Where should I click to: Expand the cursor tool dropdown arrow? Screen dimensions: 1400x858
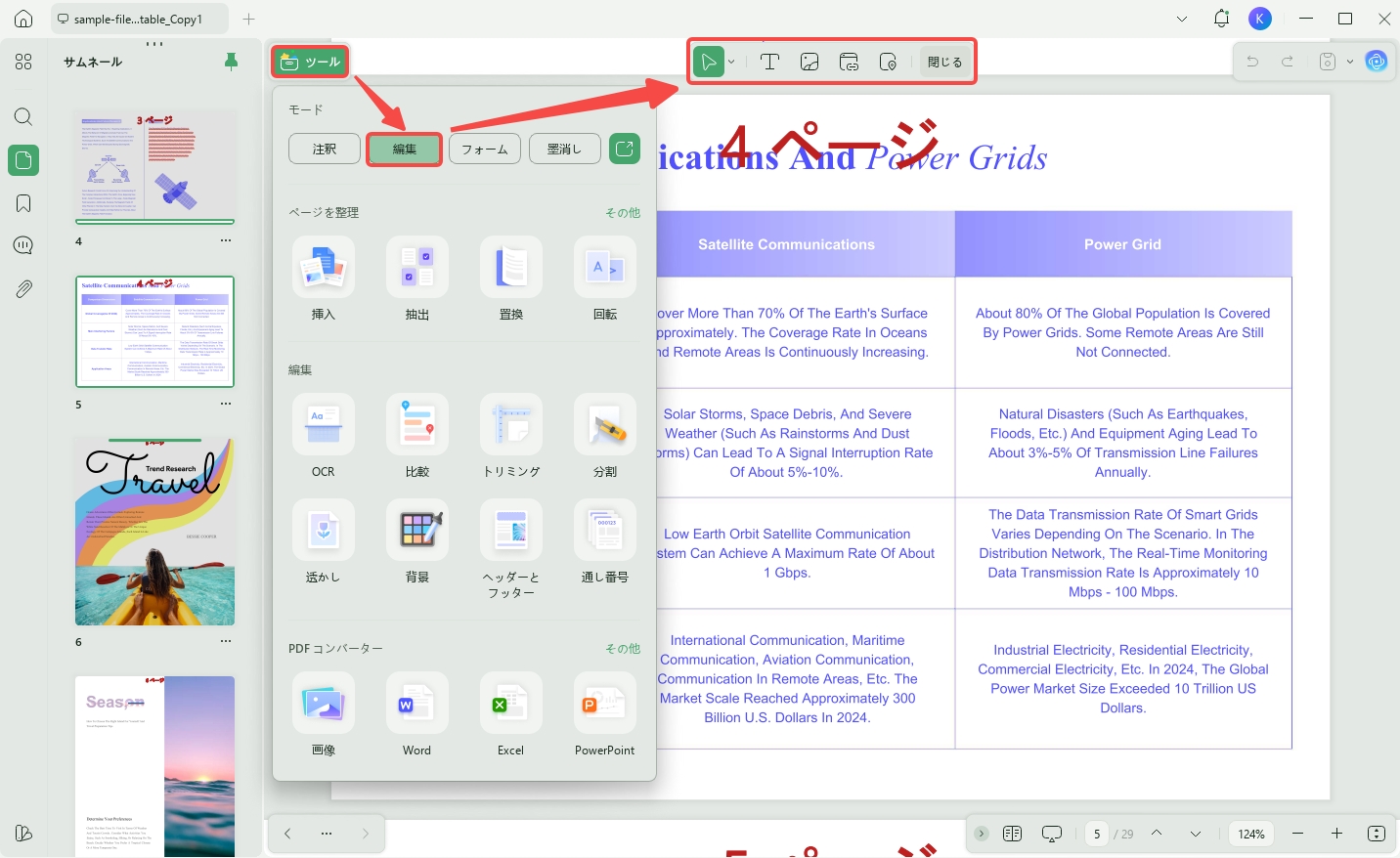pyautogui.click(x=731, y=62)
